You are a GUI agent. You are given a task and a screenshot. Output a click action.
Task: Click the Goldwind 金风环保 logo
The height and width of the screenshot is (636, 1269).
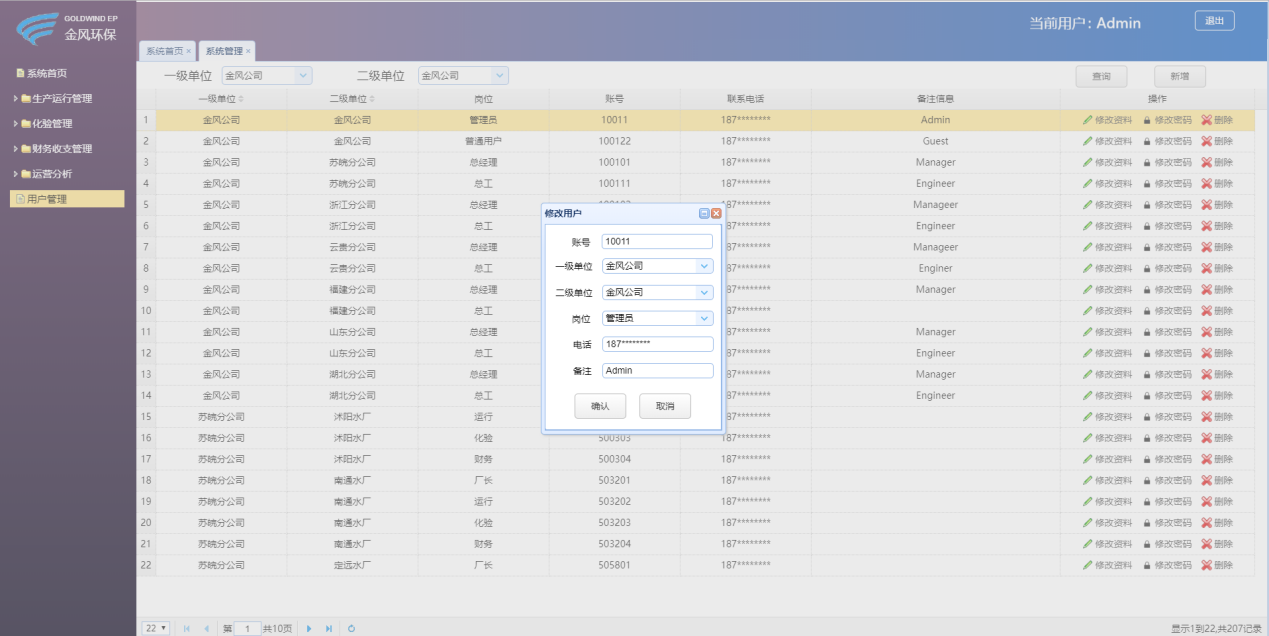(x=67, y=28)
